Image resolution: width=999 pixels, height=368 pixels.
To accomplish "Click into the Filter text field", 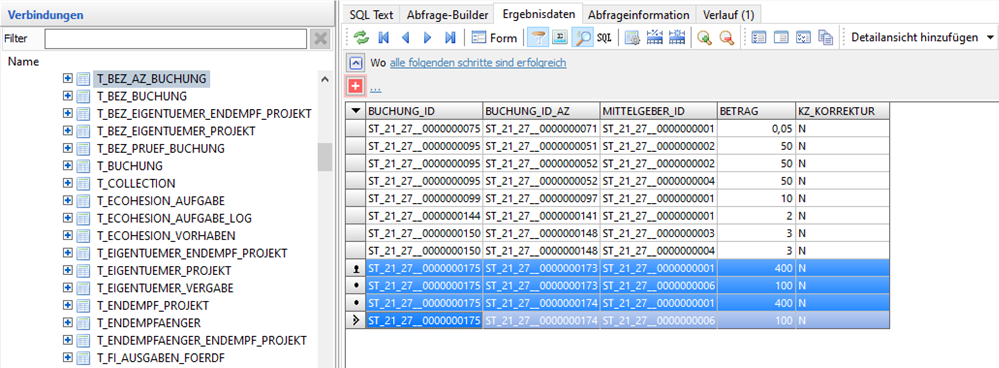I will click(x=175, y=39).
